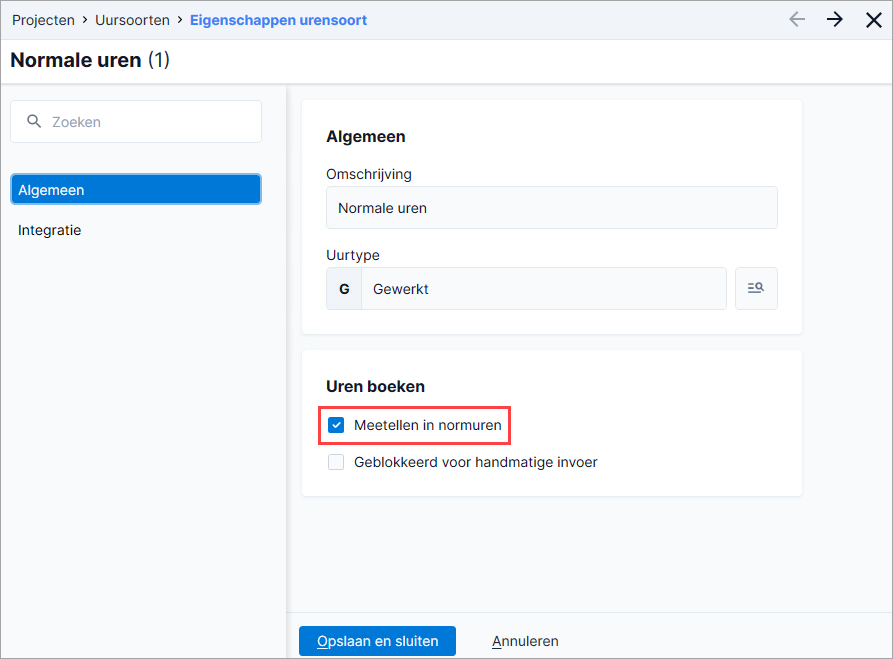Click the Annuleren link
Viewport: 893px width, 659px height.
point(525,641)
